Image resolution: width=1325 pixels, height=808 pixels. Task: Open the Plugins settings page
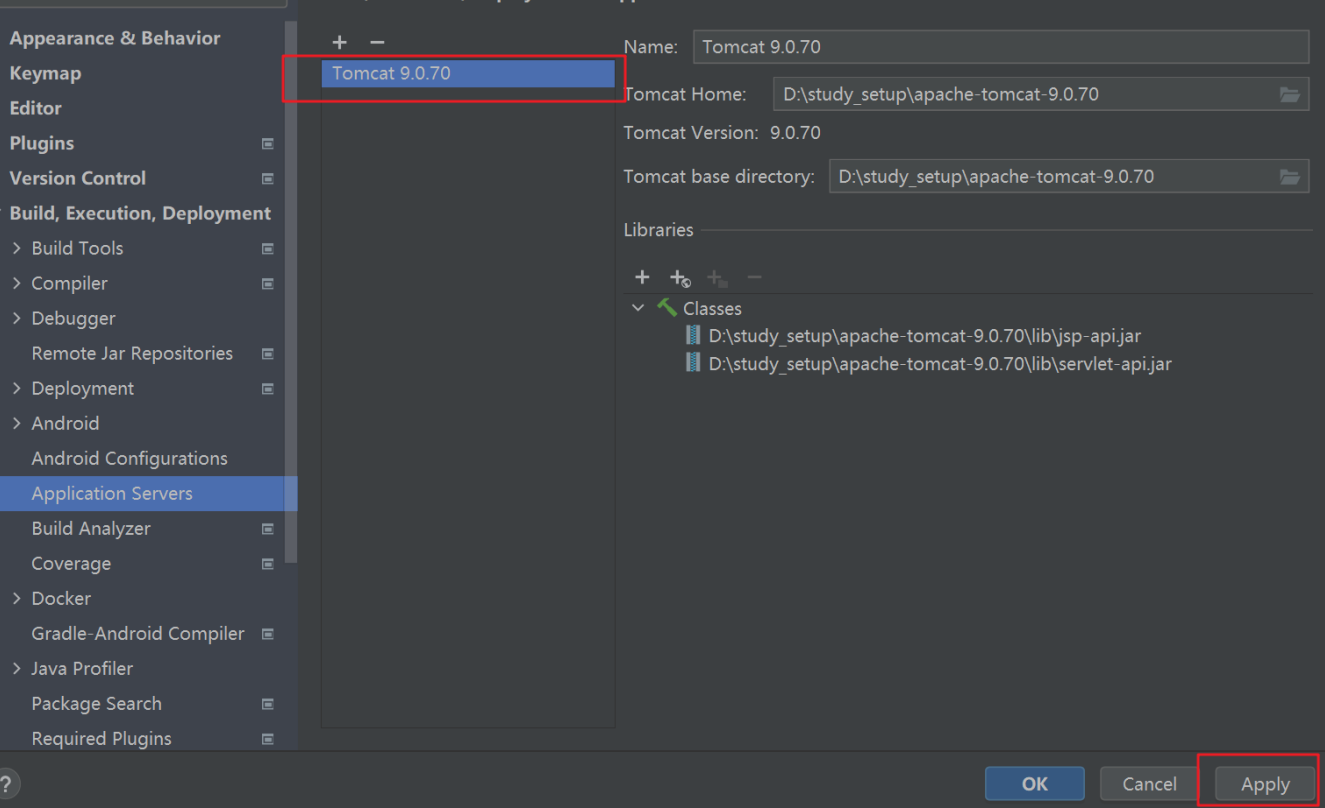click(x=41, y=143)
